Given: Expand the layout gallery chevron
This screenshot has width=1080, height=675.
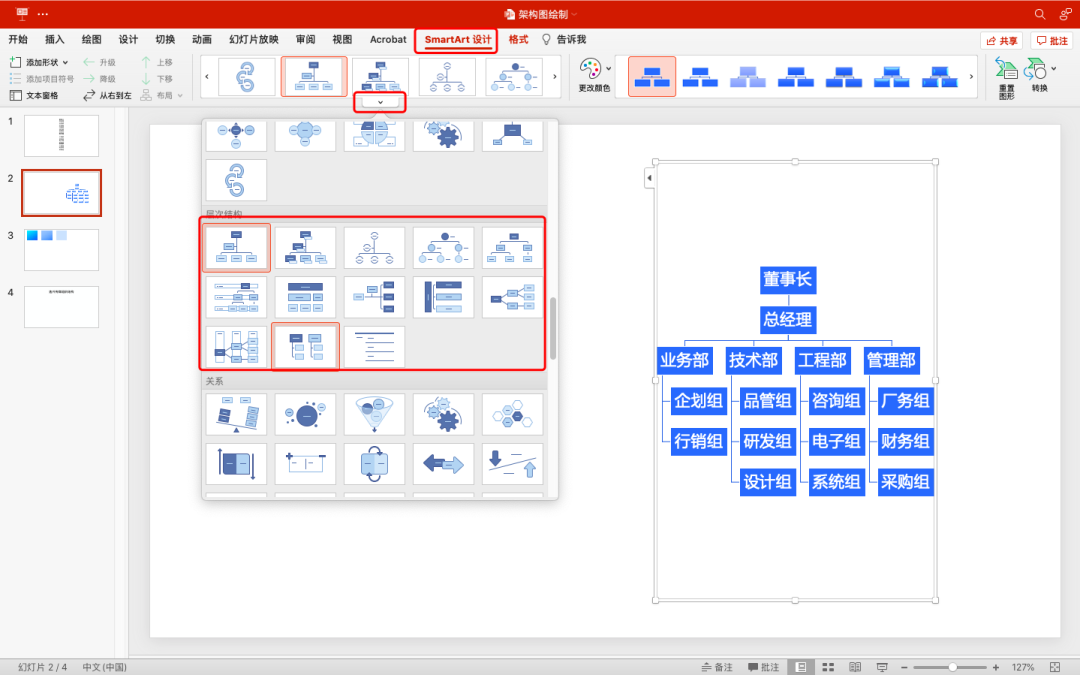Looking at the screenshot, I should [380, 102].
